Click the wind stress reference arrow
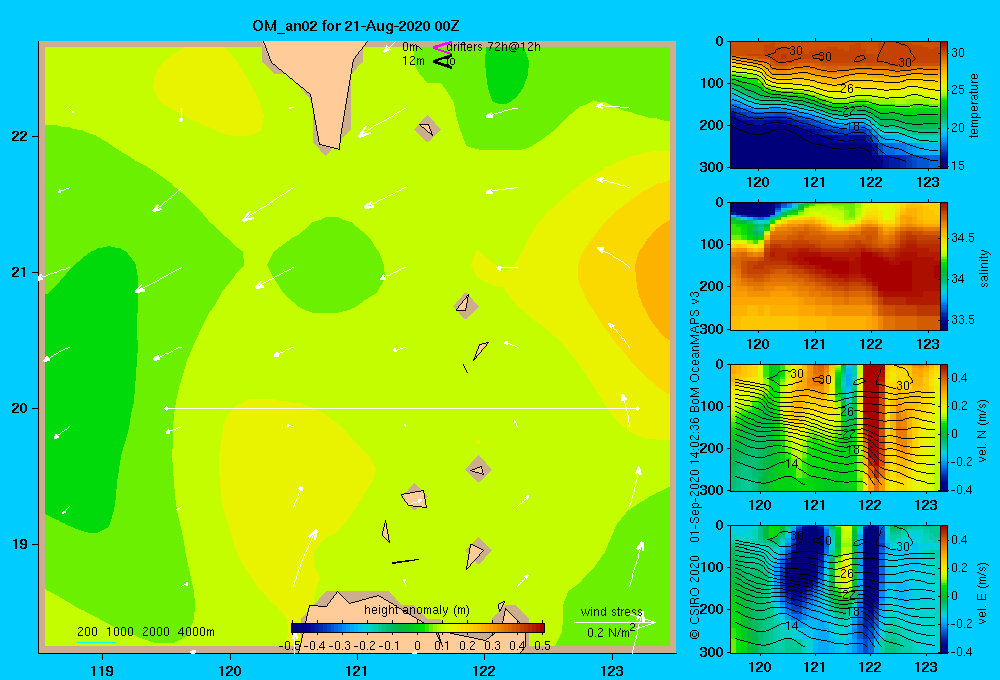The height and width of the screenshot is (680, 1000). click(614, 622)
